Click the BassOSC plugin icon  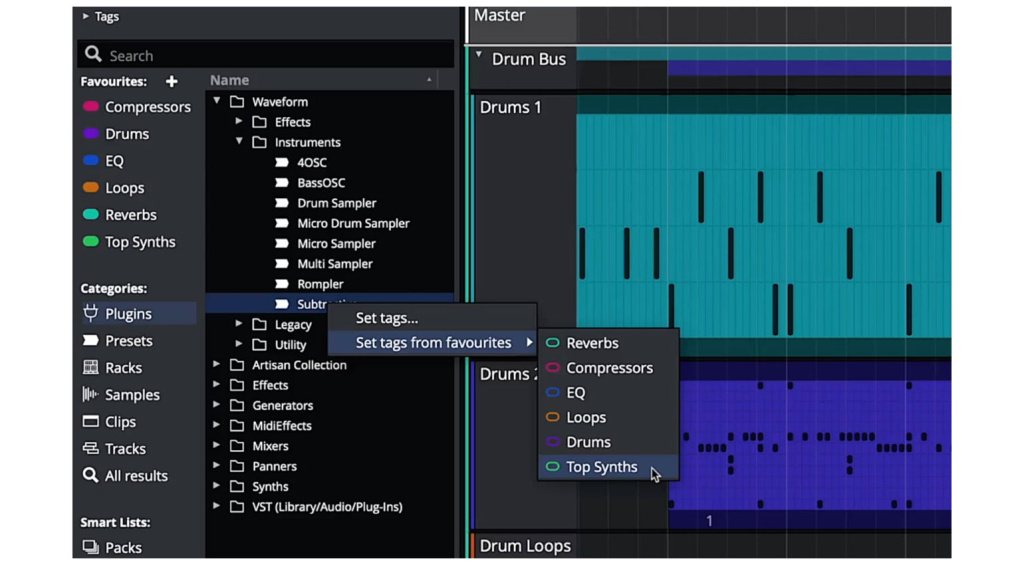coord(282,182)
